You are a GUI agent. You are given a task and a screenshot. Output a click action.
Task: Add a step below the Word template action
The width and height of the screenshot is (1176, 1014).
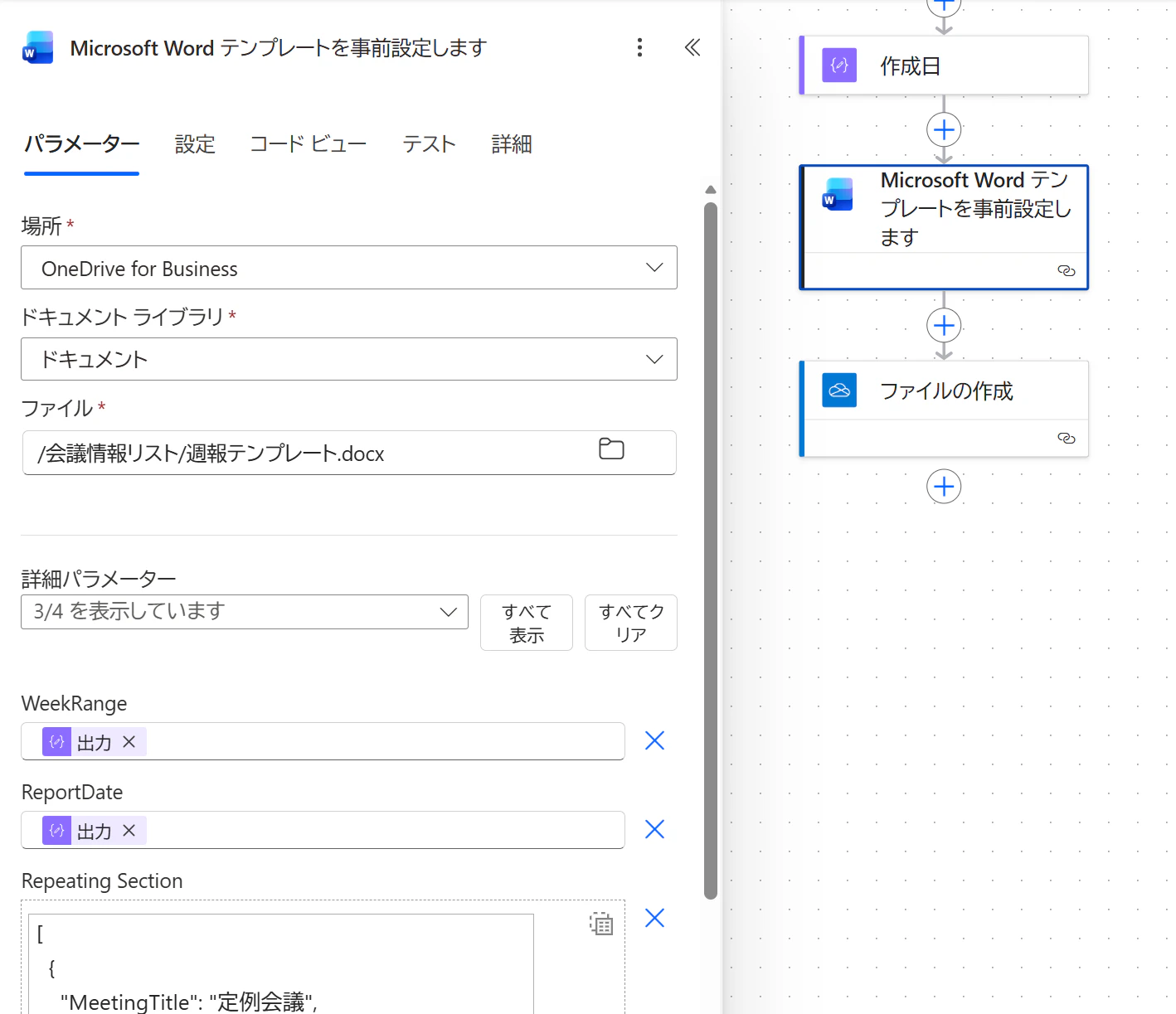944,326
